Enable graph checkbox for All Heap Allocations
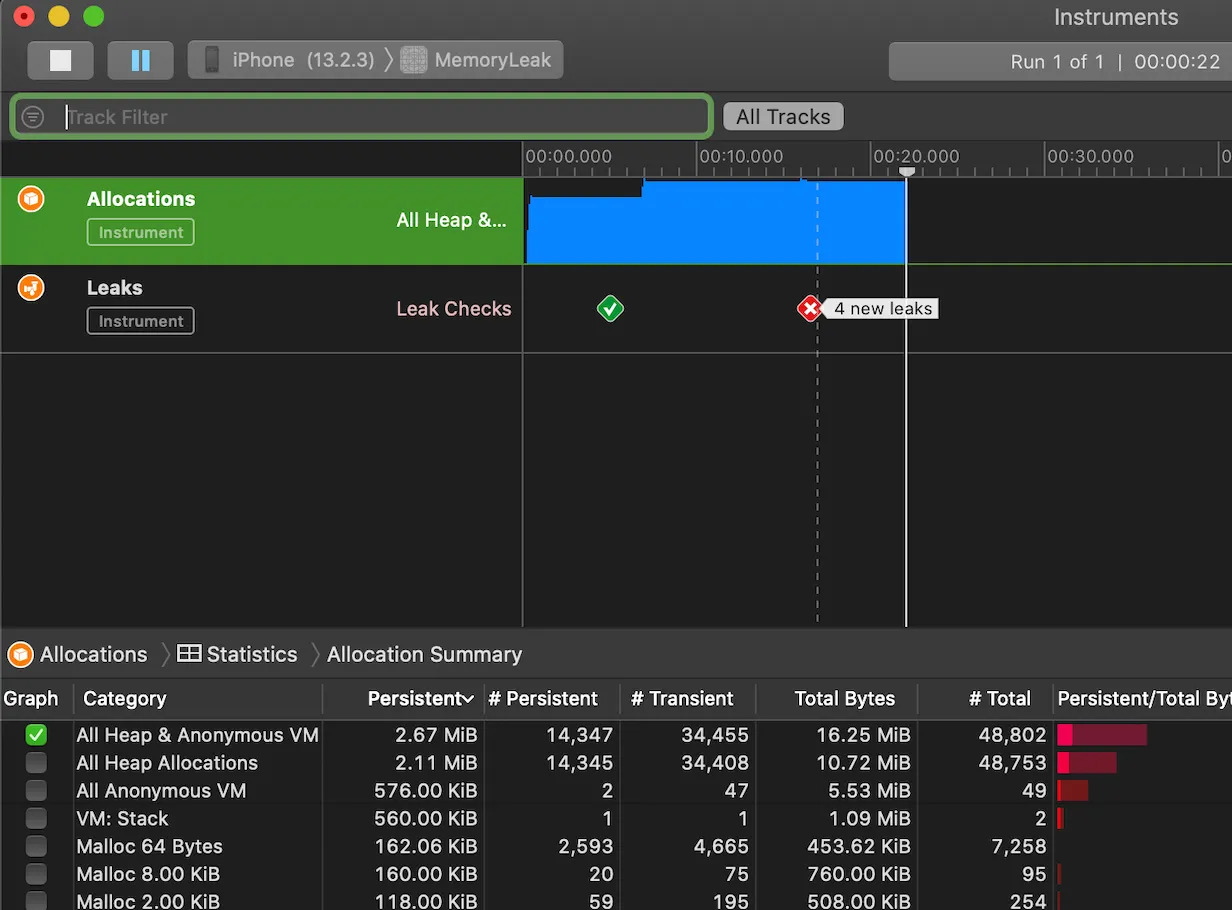 36,763
